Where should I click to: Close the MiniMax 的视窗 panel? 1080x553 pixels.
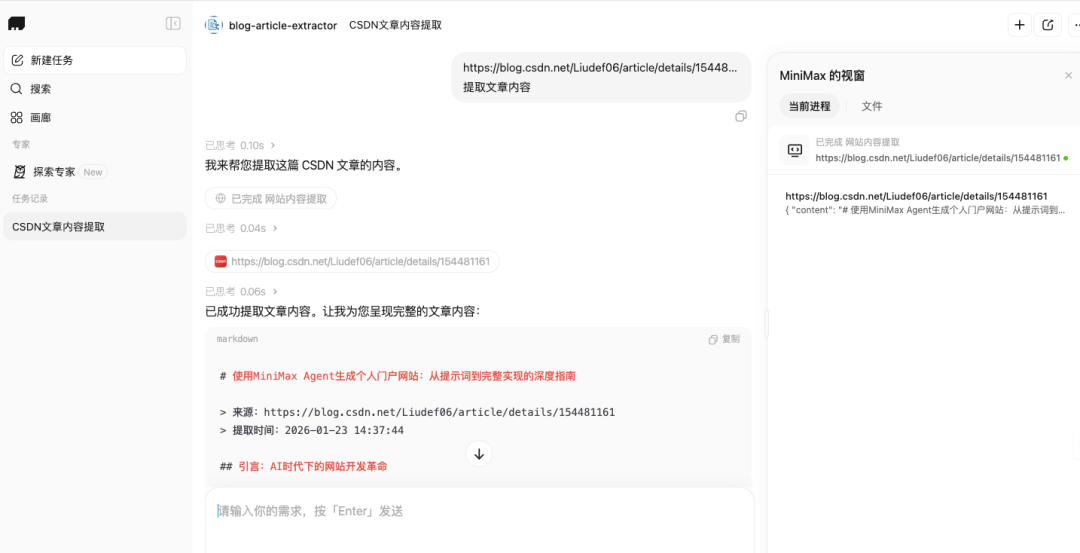coord(1068,76)
